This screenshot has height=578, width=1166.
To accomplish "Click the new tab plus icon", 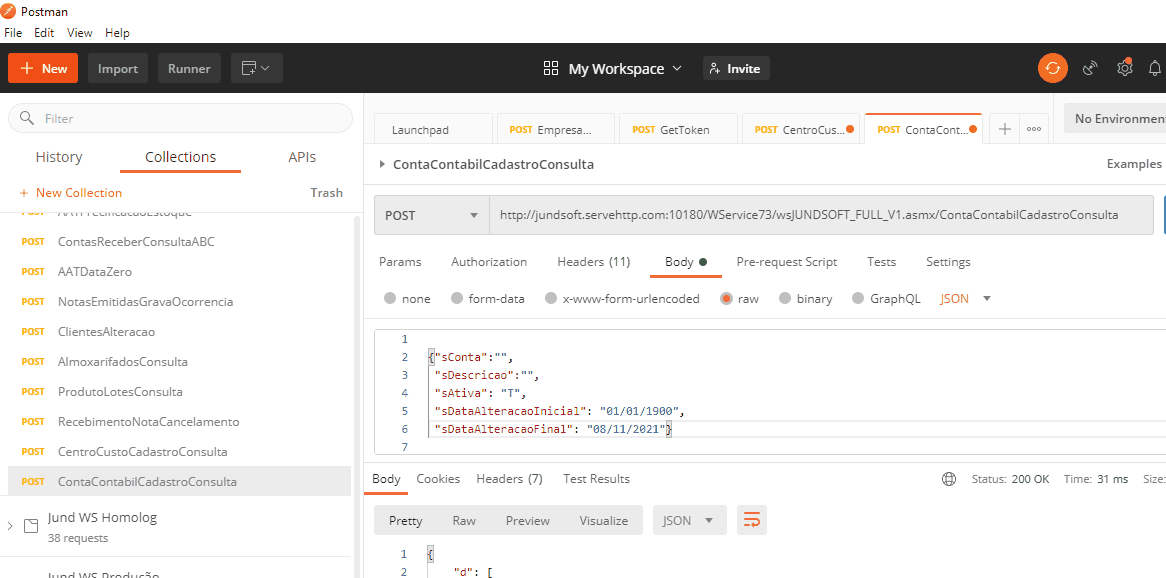I will click(1005, 129).
